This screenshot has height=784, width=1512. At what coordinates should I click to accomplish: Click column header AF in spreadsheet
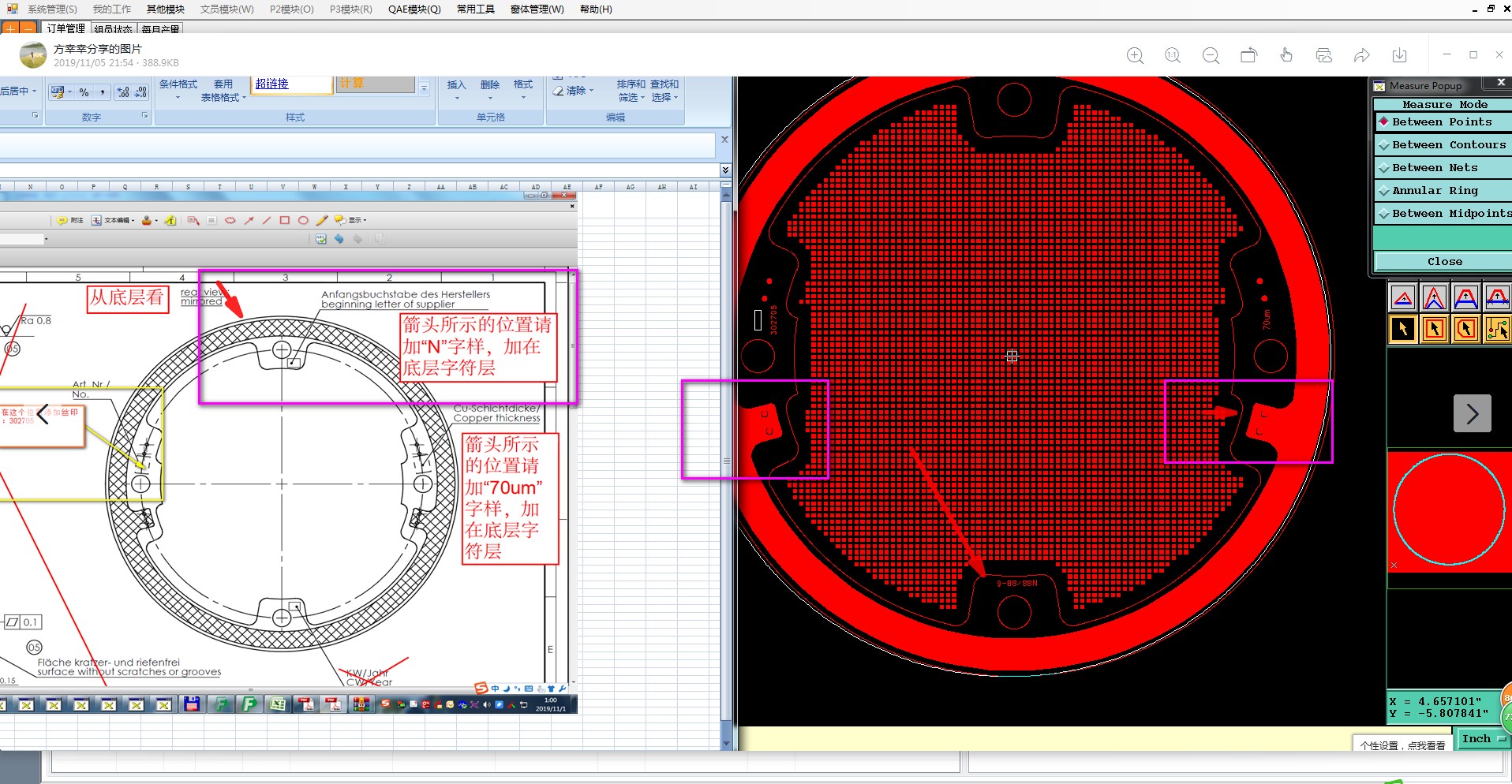click(598, 187)
